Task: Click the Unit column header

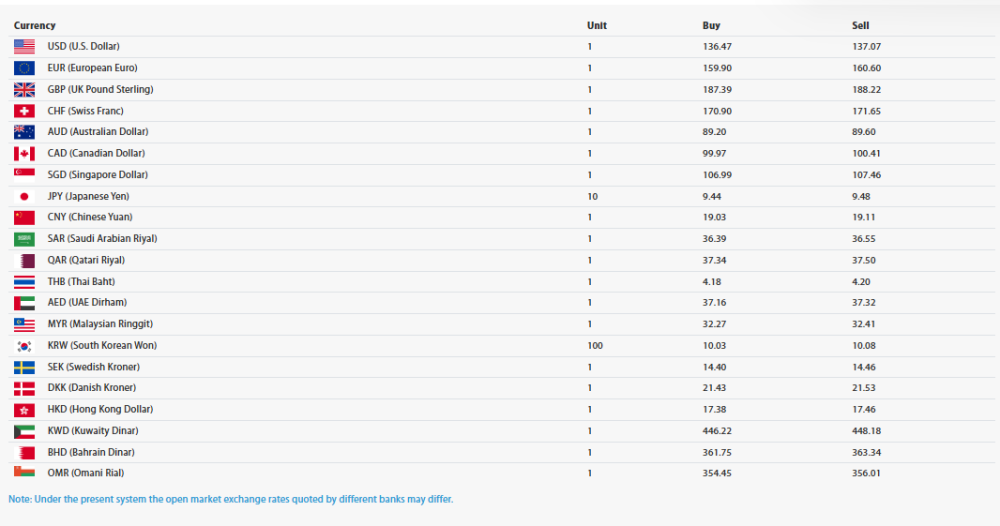Action: tap(597, 26)
